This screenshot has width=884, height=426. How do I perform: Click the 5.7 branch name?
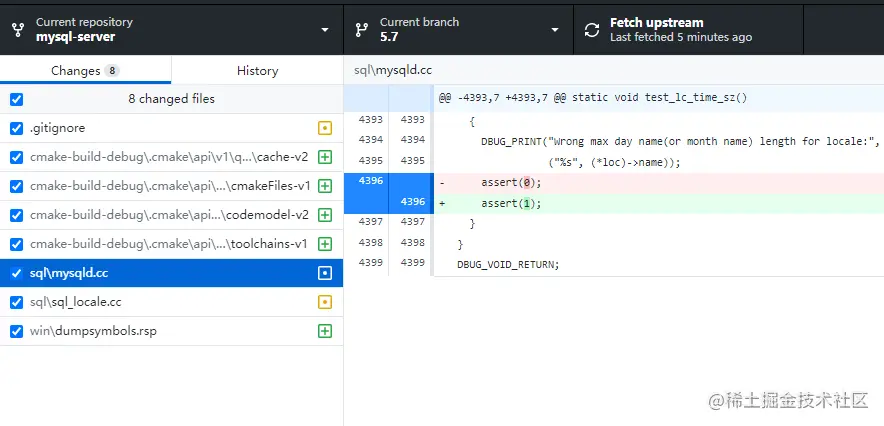(389, 37)
